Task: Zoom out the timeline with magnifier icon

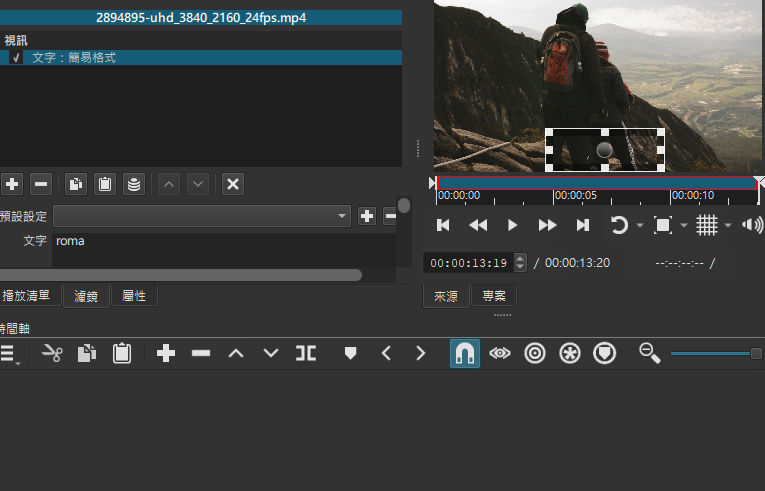Action: [650, 353]
